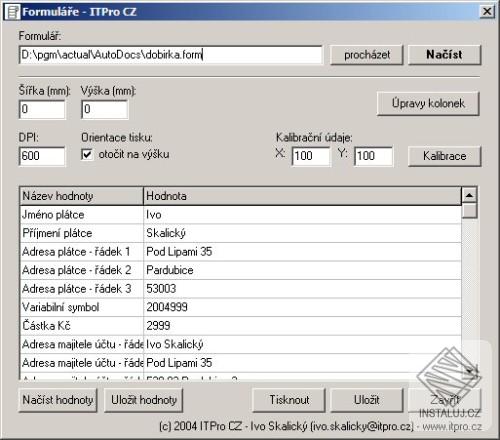500x440 pixels.
Task: Click the Šířka (mm) input field
Action: [42, 109]
